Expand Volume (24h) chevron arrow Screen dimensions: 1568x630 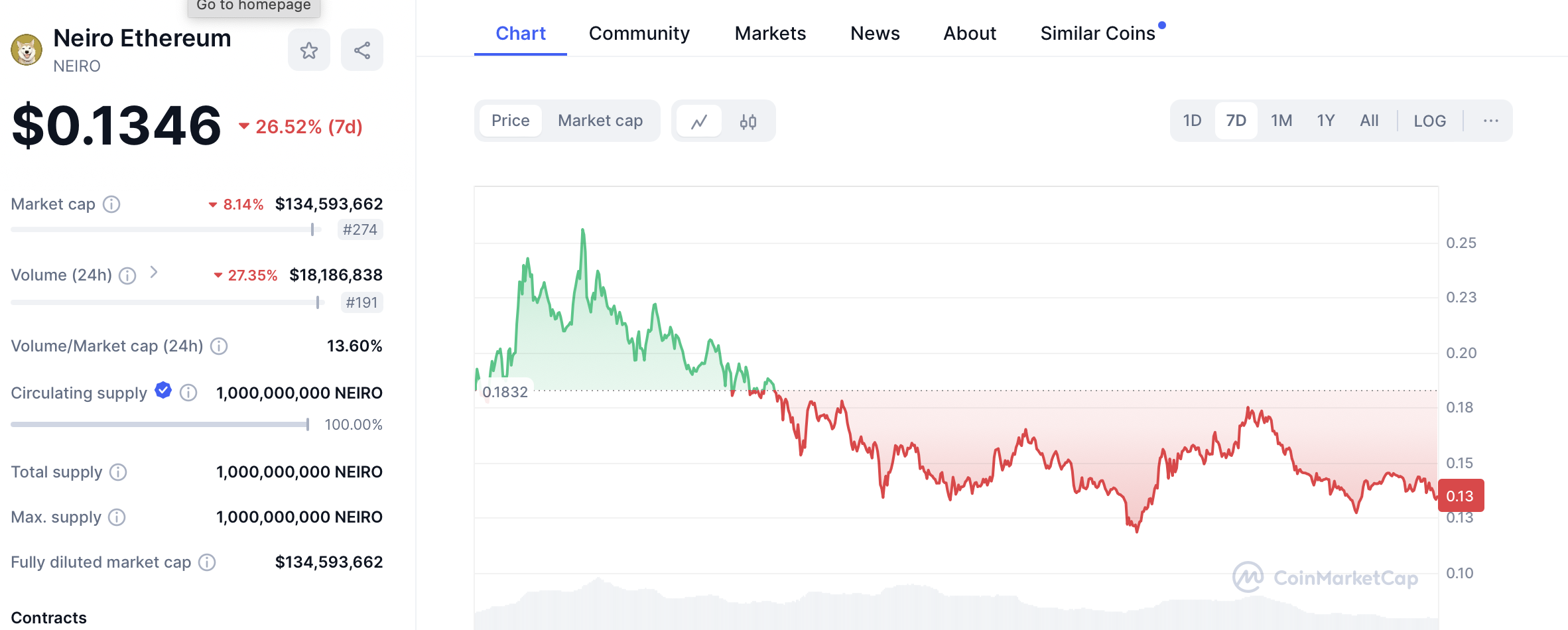coord(154,272)
